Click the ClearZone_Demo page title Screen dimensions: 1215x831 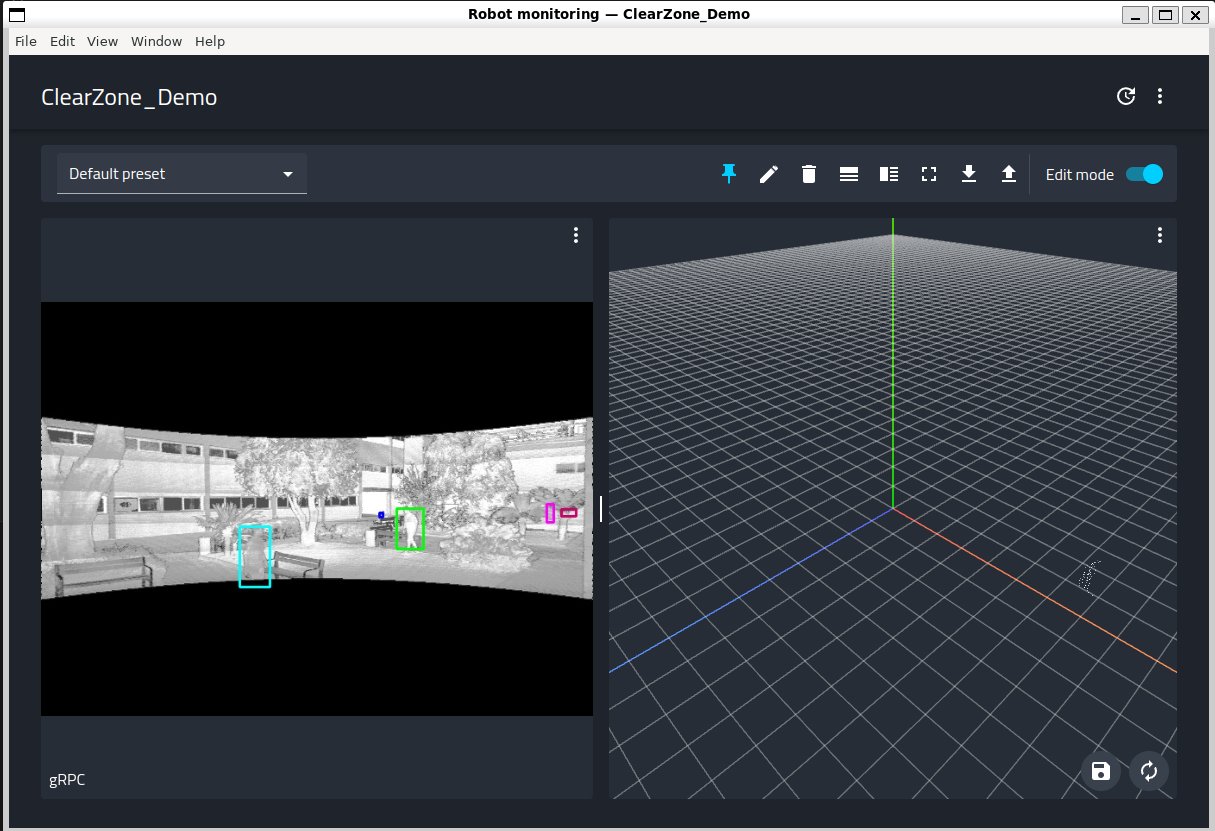[129, 97]
